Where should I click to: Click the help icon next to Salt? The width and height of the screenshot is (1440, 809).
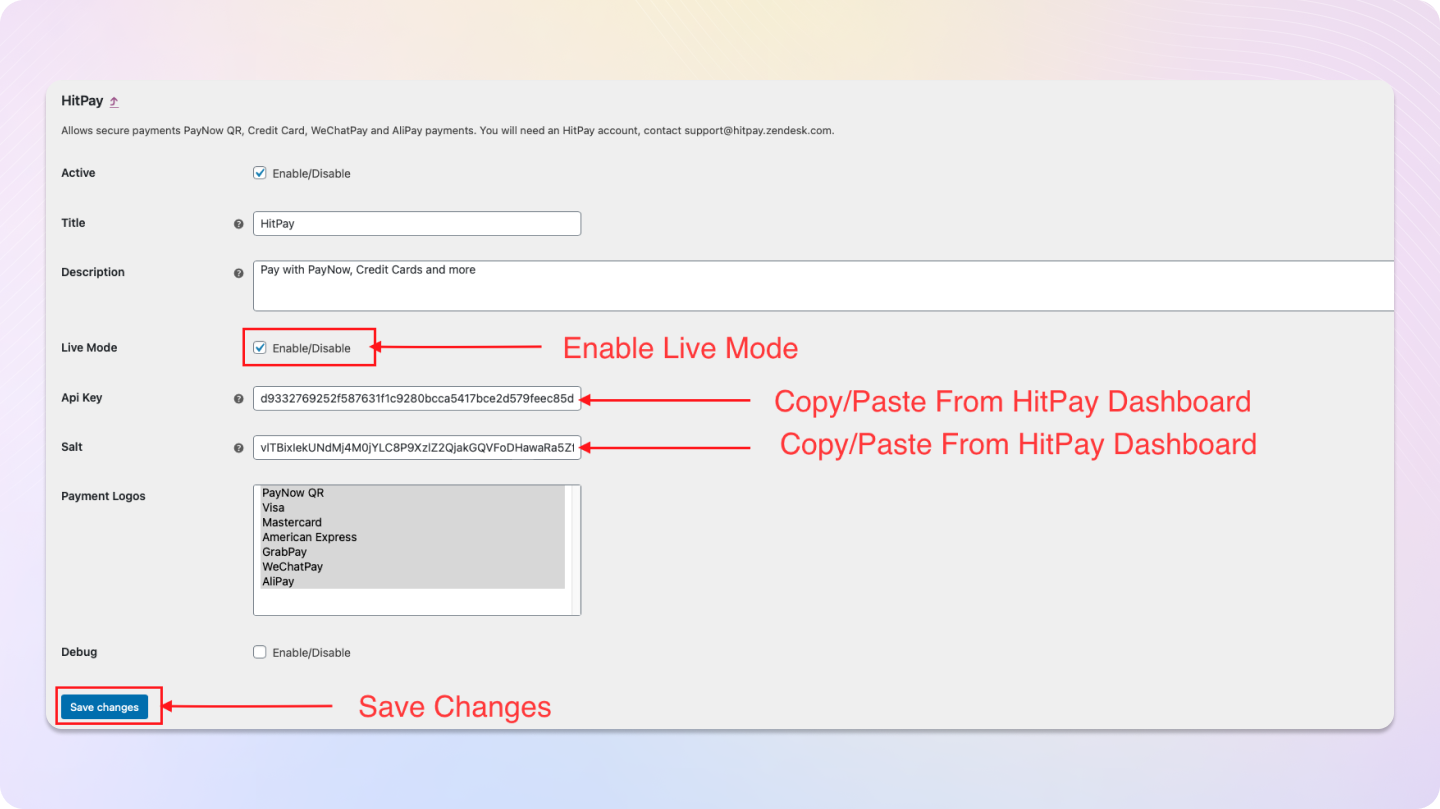(238, 448)
